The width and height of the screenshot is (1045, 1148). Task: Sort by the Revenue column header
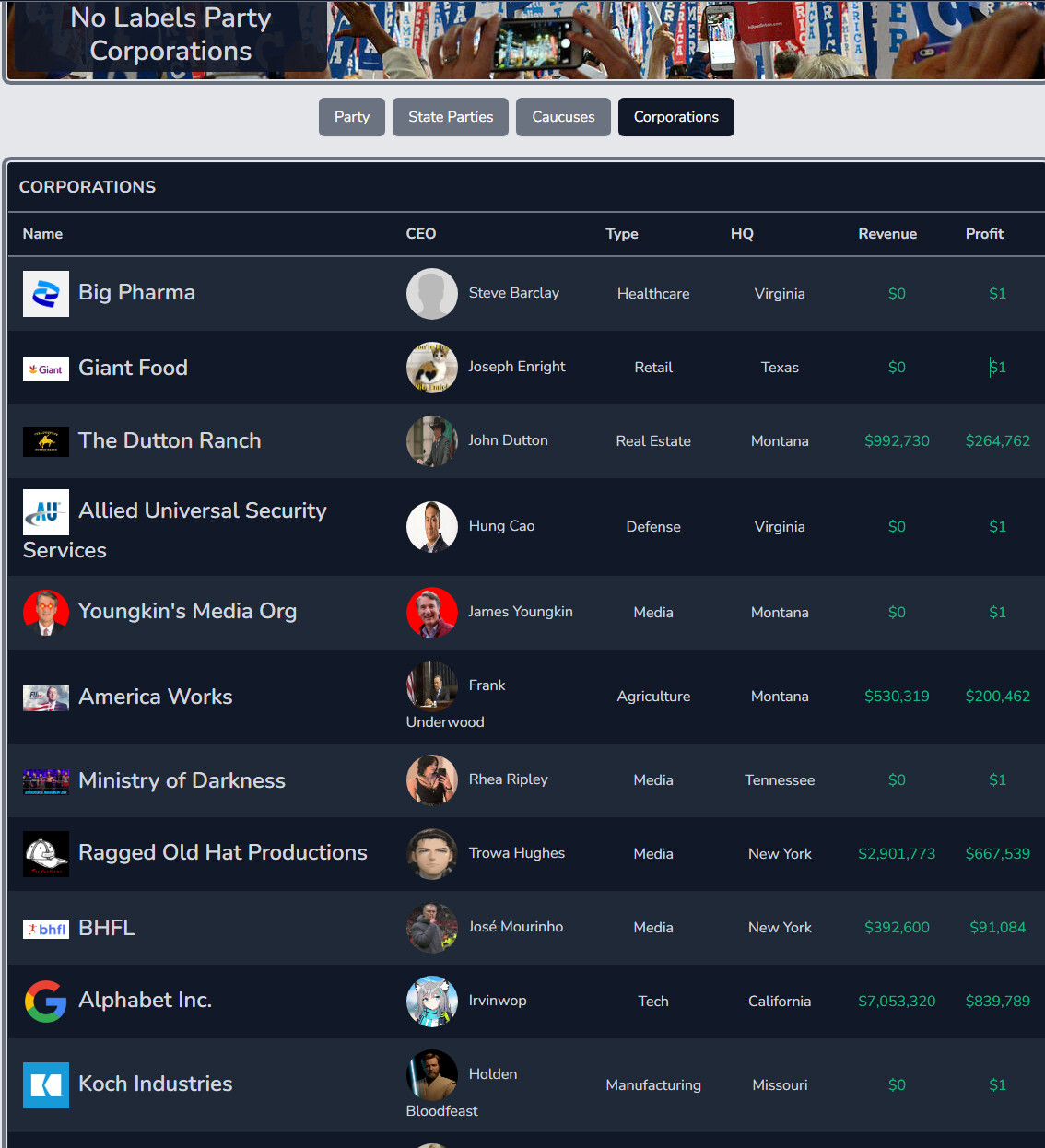pyautogui.click(x=887, y=234)
